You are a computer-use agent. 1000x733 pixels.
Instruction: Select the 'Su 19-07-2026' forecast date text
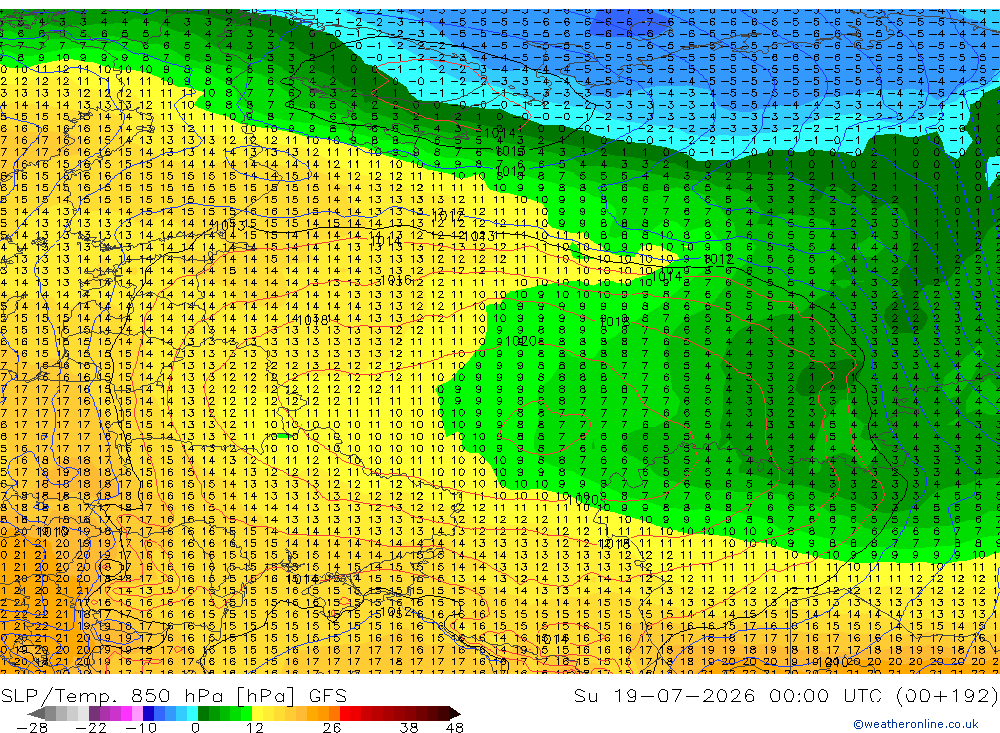click(665, 695)
